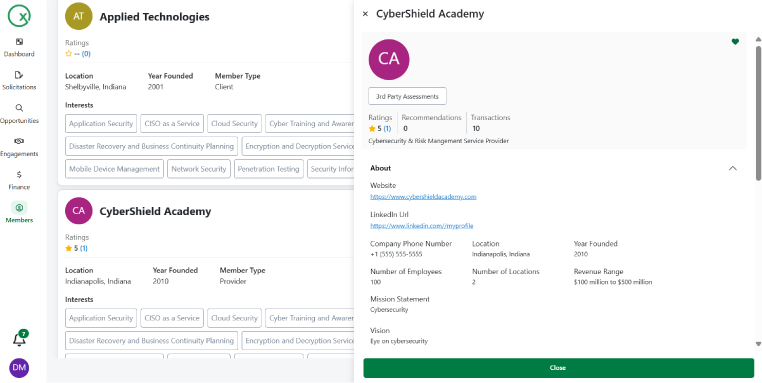Click the detail panel scrollbar down arrow
Viewport: 762px width, 383px height.
tap(758, 344)
